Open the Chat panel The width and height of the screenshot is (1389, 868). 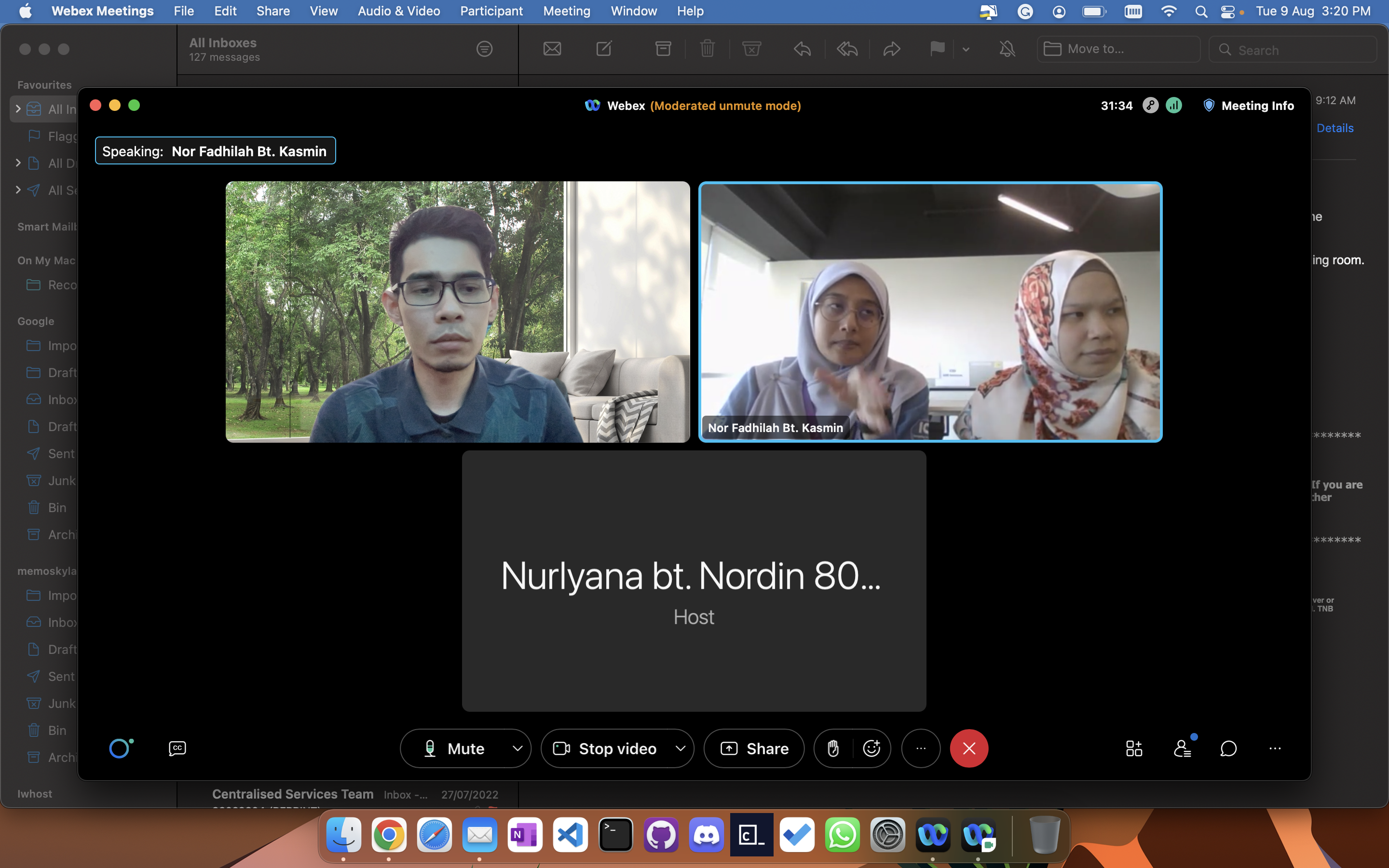click(1228, 748)
